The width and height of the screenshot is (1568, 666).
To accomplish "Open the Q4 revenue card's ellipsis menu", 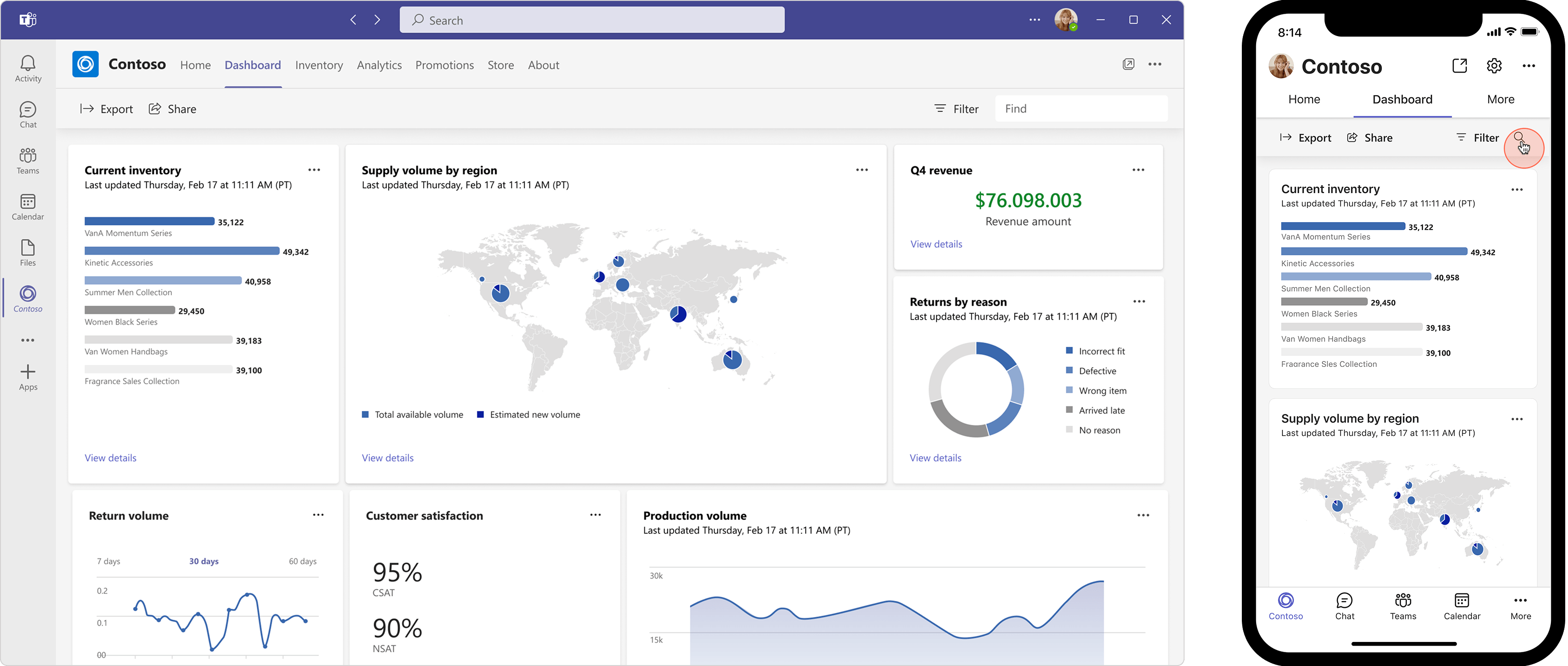I will coord(1138,170).
